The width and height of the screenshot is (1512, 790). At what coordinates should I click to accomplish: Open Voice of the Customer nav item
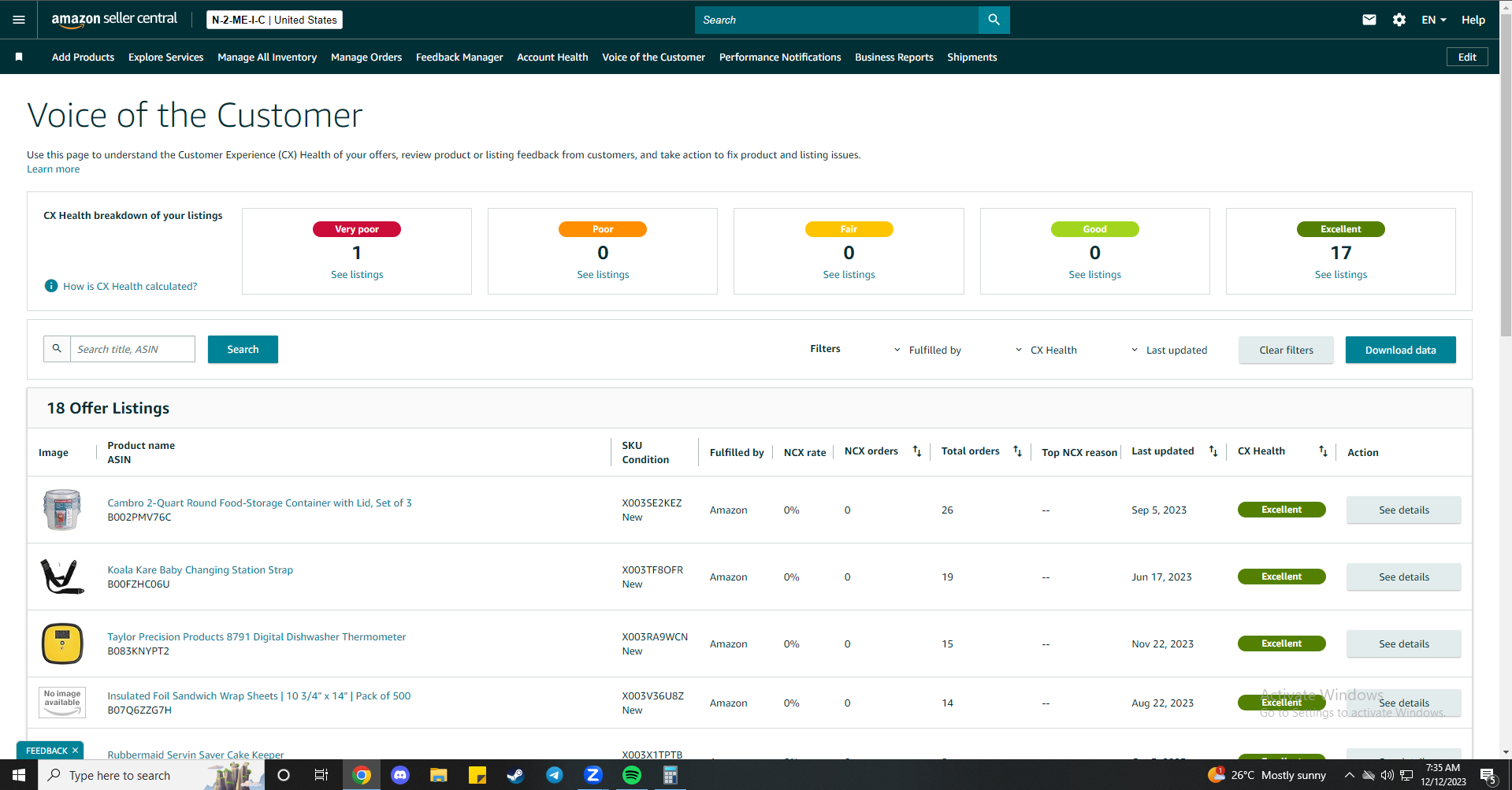pos(653,57)
